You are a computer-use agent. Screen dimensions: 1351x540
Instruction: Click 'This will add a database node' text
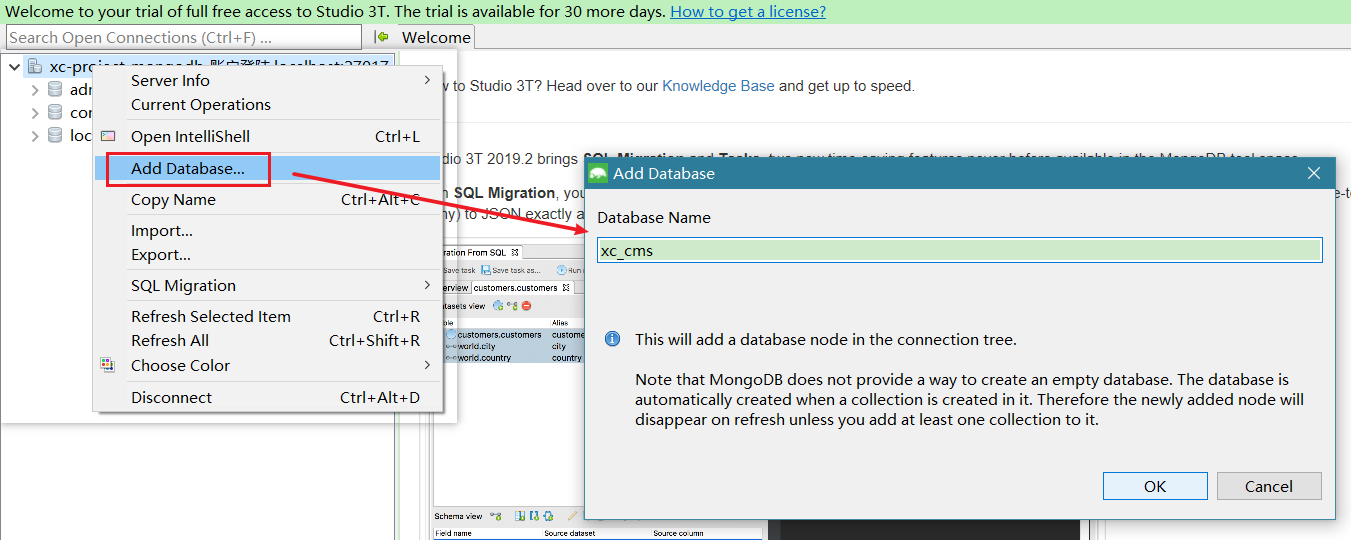pos(826,339)
